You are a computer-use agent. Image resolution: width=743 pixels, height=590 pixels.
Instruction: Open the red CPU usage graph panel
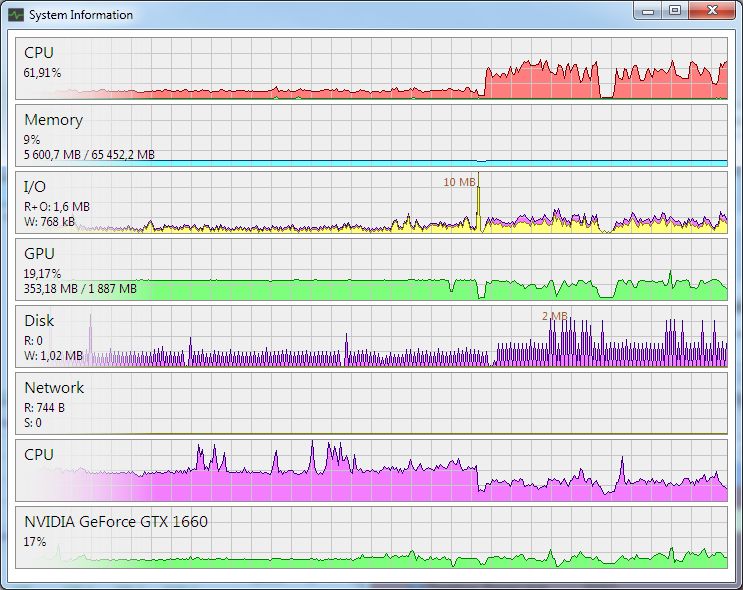point(371,69)
